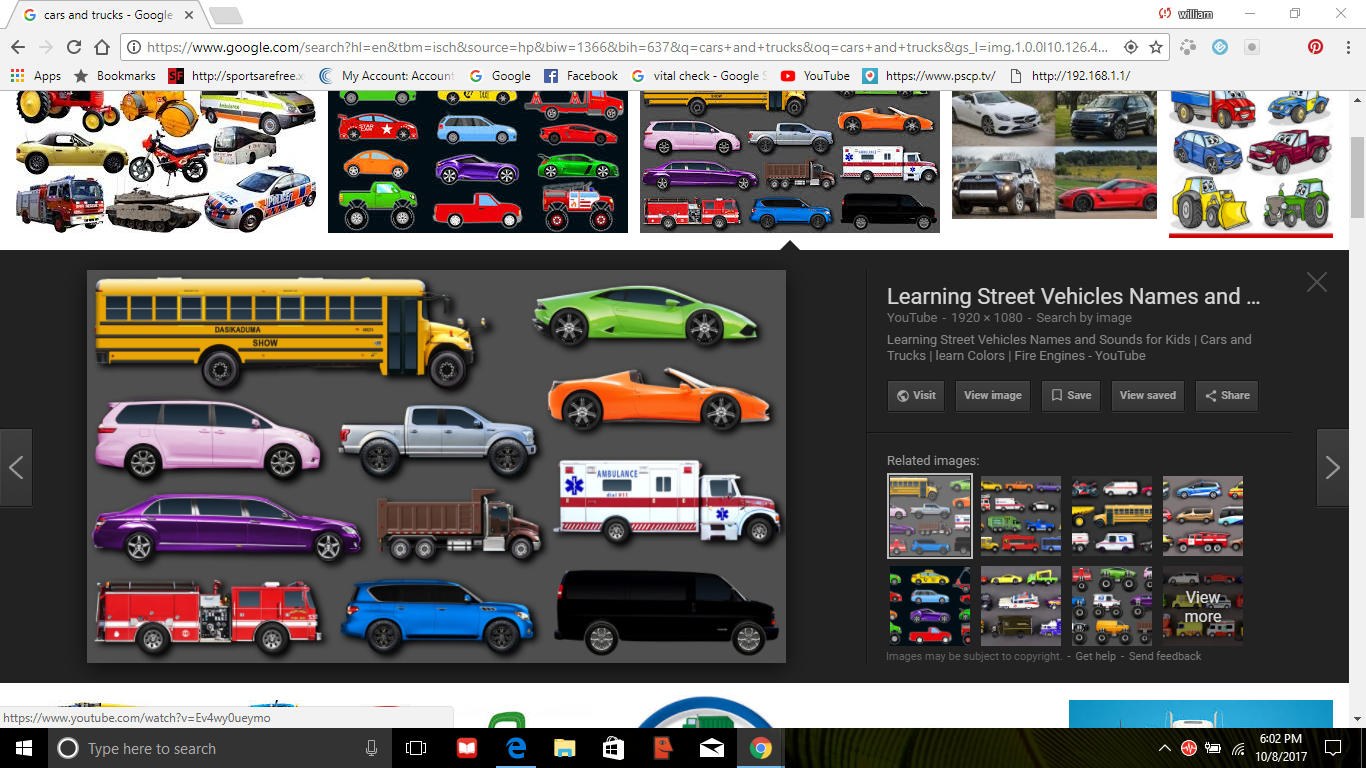The height and width of the screenshot is (768, 1366).
Task: Close the image preview panel
Action: coord(1317,282)
